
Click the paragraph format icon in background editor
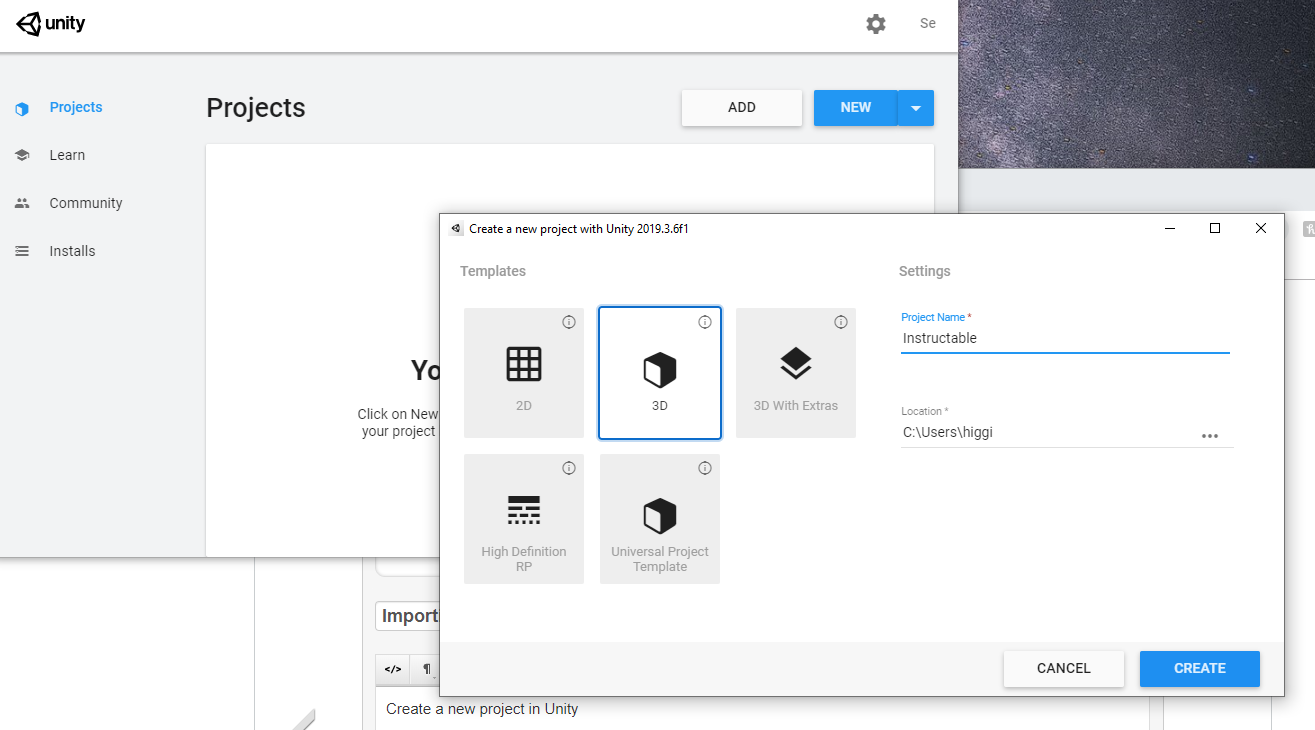tap(427, 669)
